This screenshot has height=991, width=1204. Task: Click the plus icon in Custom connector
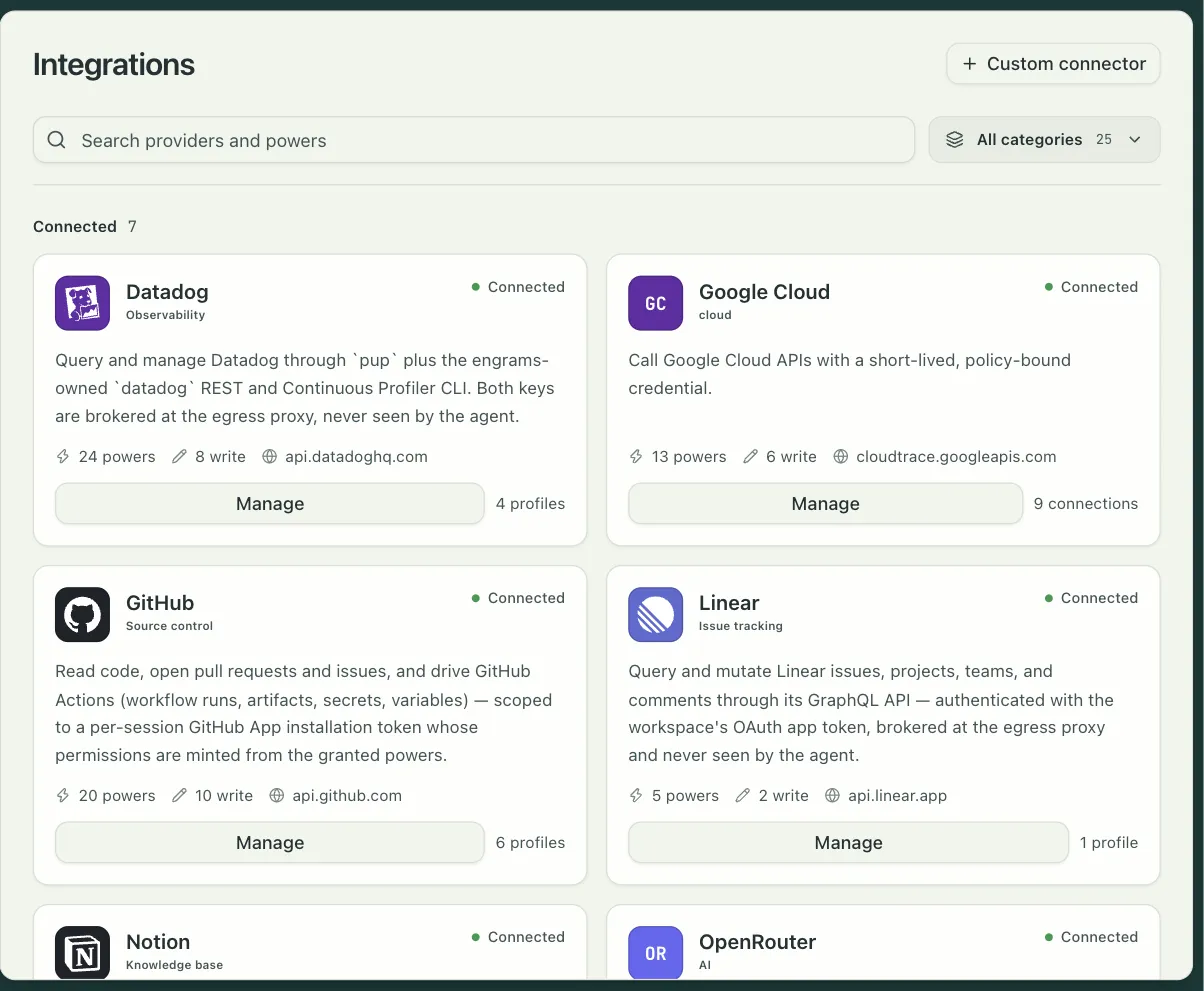[969, 64]
